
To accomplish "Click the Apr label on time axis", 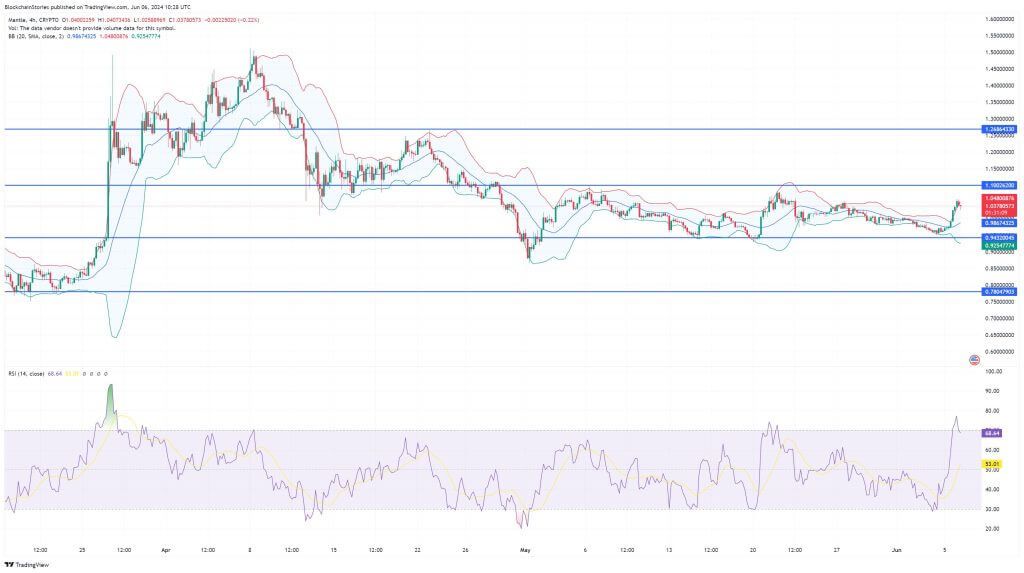I will pos(164,550).
